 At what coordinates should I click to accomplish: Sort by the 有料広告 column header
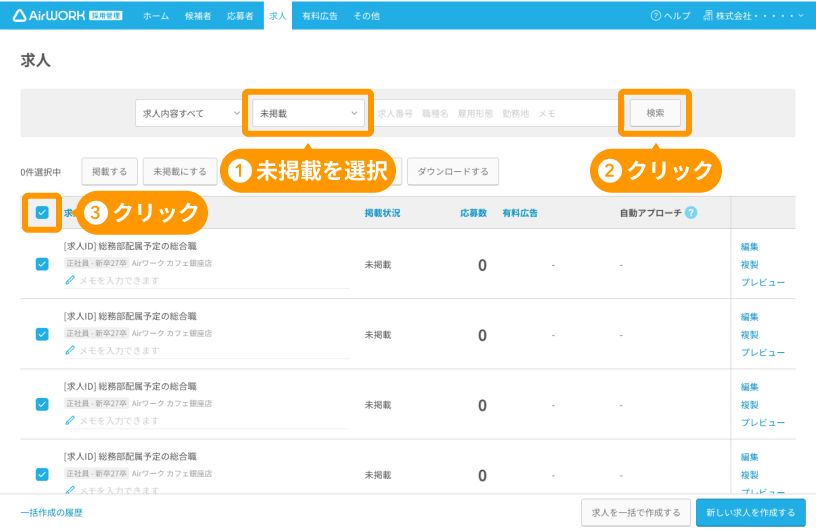(520, 212)
